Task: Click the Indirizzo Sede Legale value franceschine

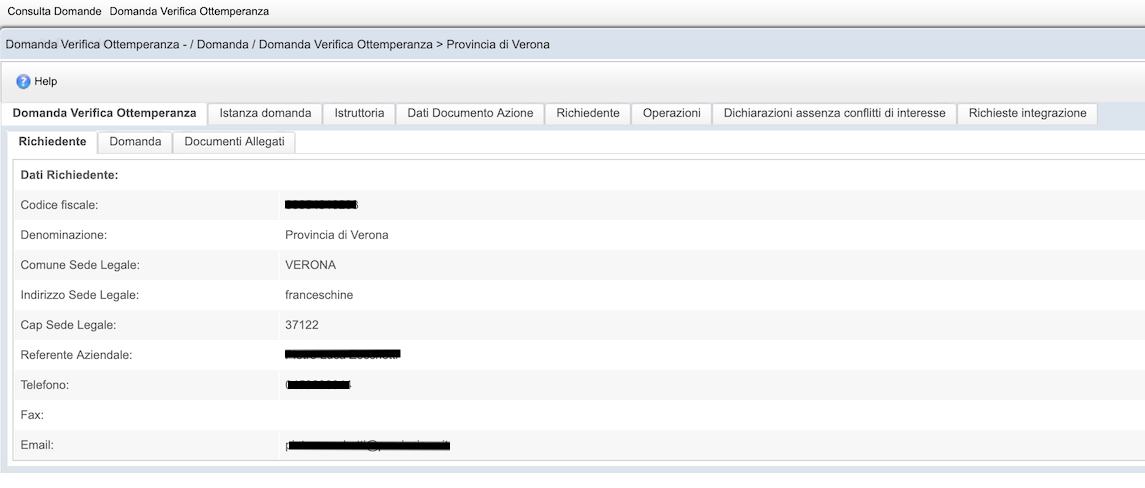Action: 319,295
